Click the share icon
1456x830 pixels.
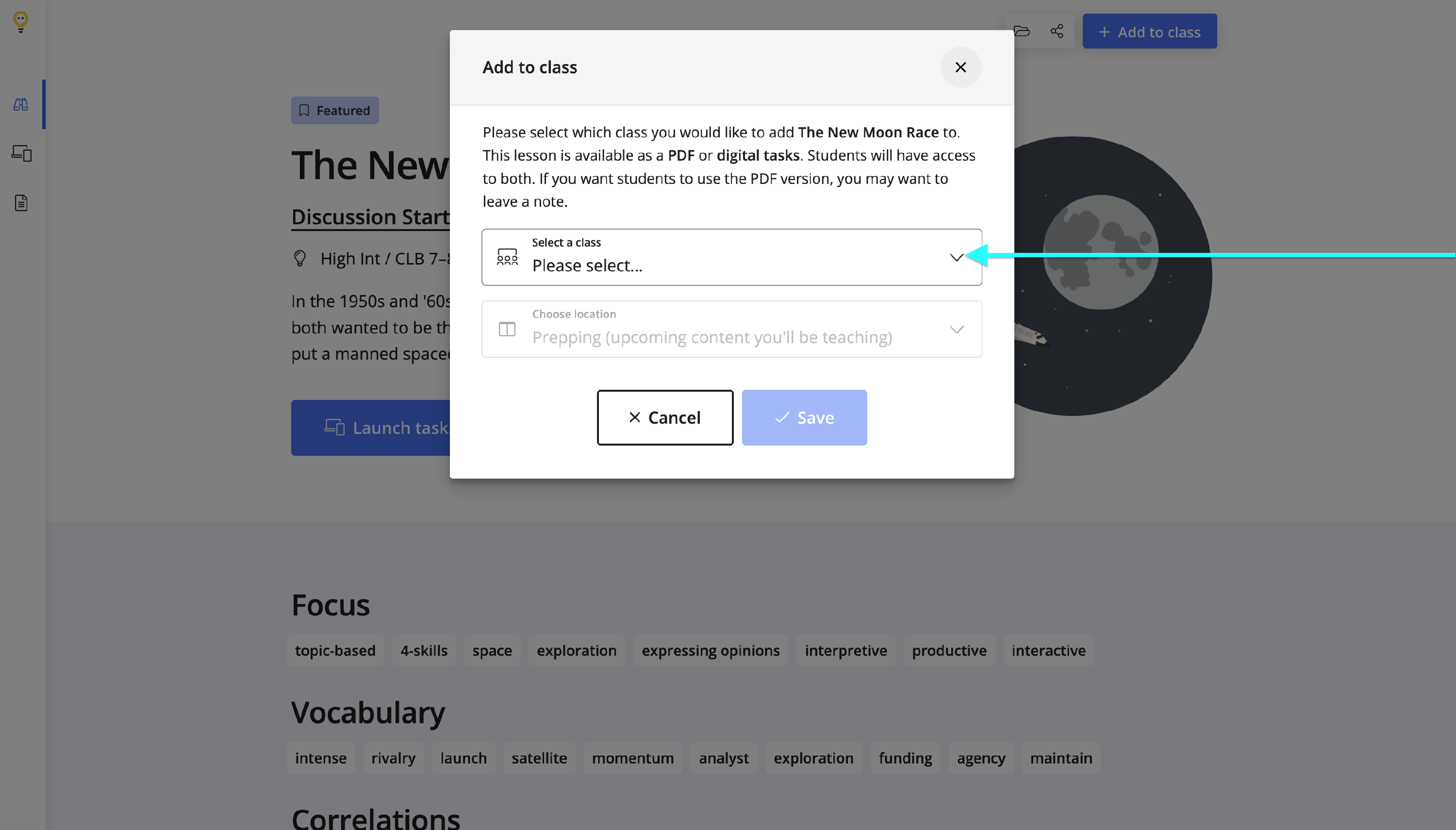(1057, 32)
